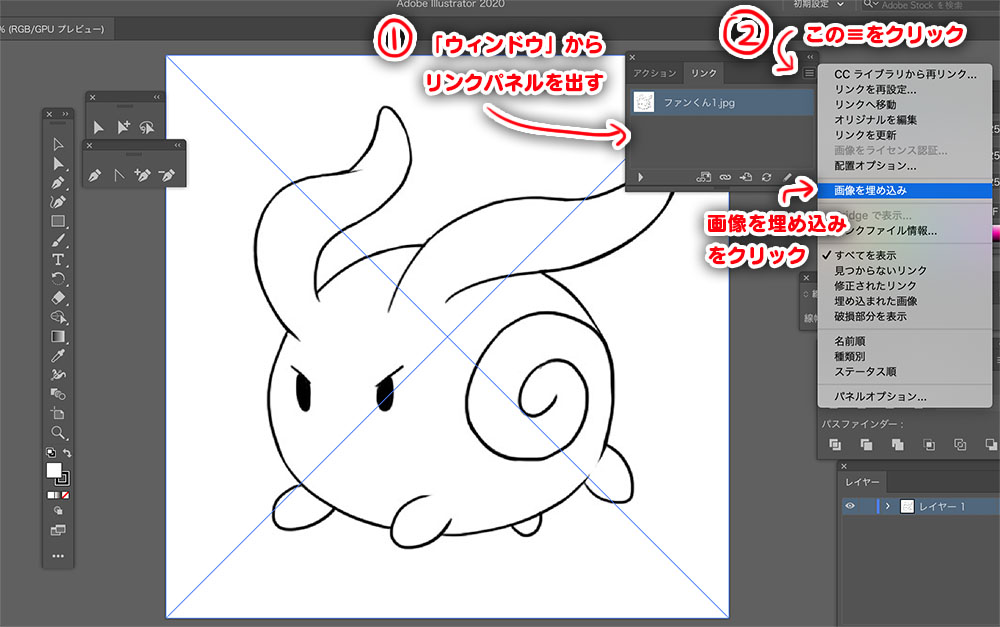Apply Pathfinder Merge
This screenshot has width=1000, height=627.
[897, 445]
